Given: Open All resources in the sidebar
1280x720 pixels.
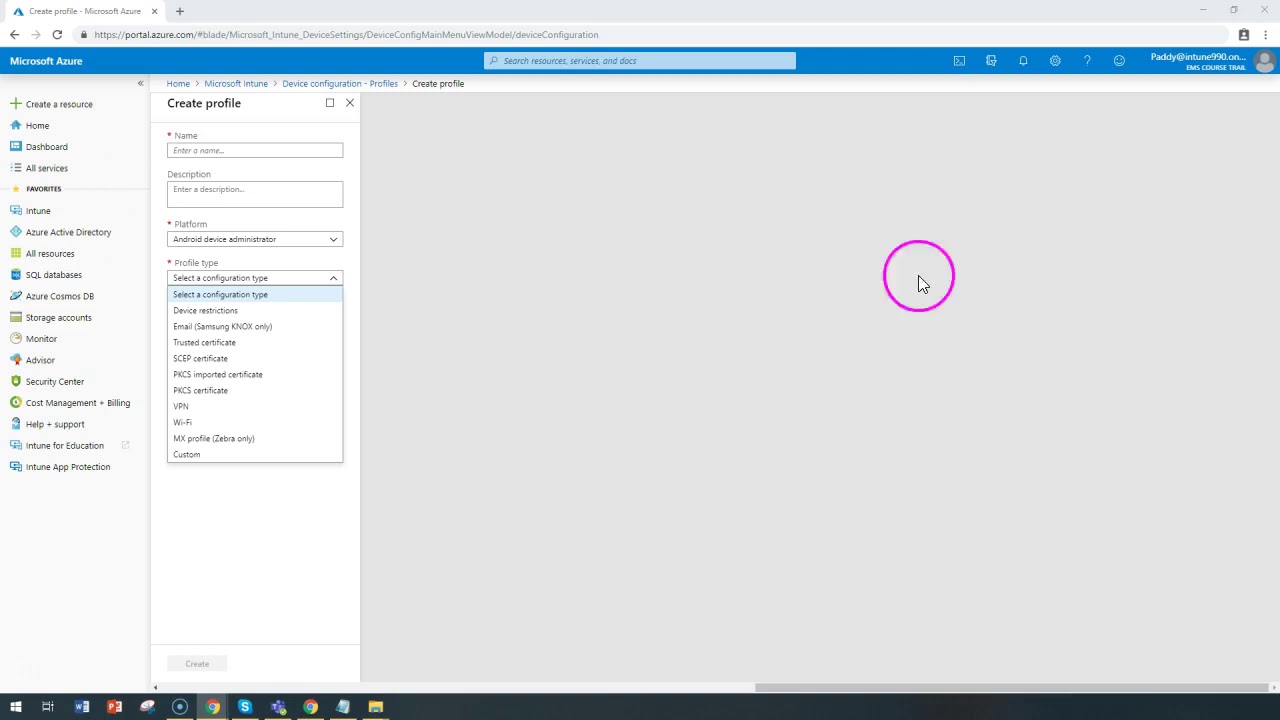Looking at the screenshot, I should (x=50, y=254).
